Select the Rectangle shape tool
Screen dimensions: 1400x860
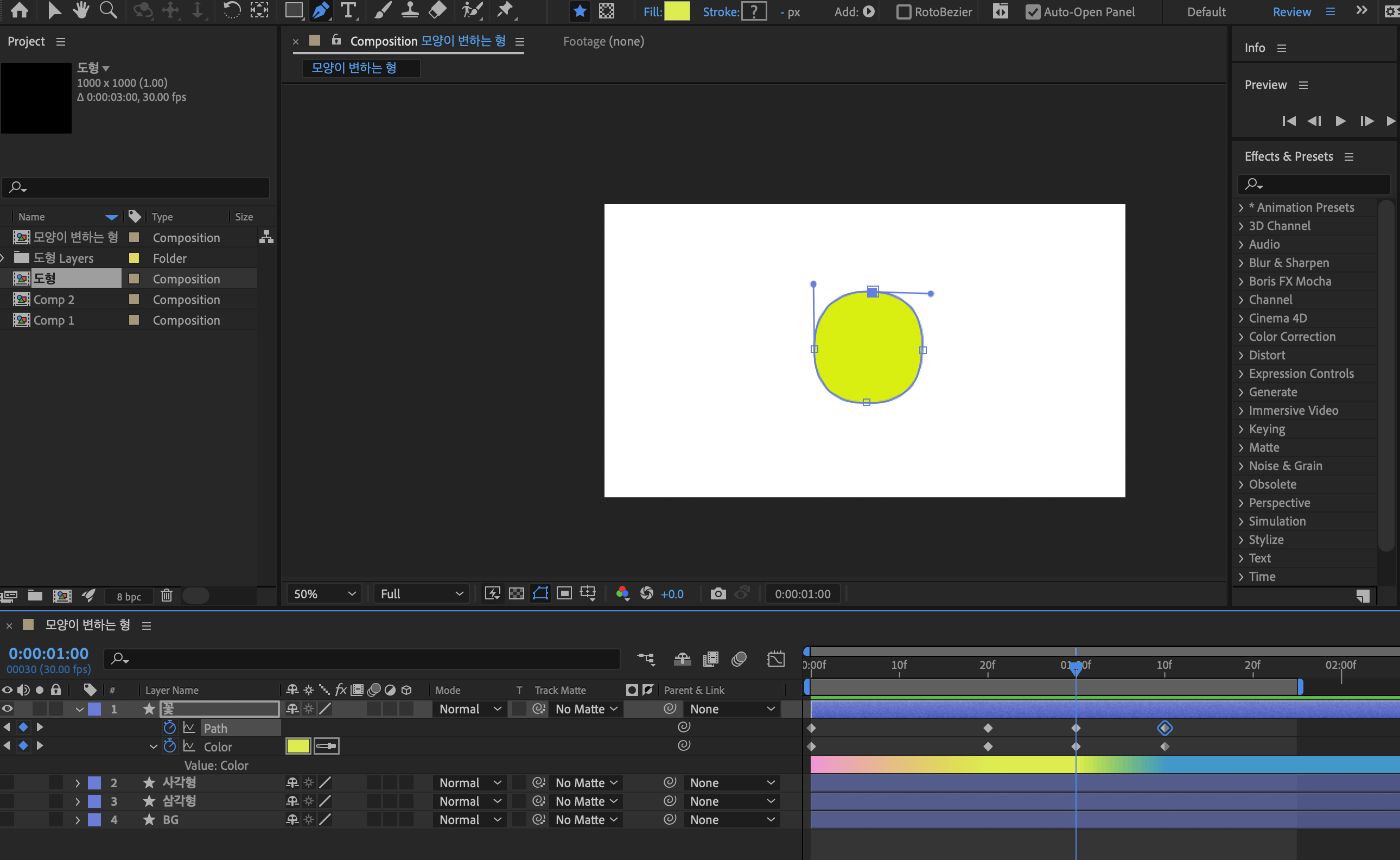[294, 10]
